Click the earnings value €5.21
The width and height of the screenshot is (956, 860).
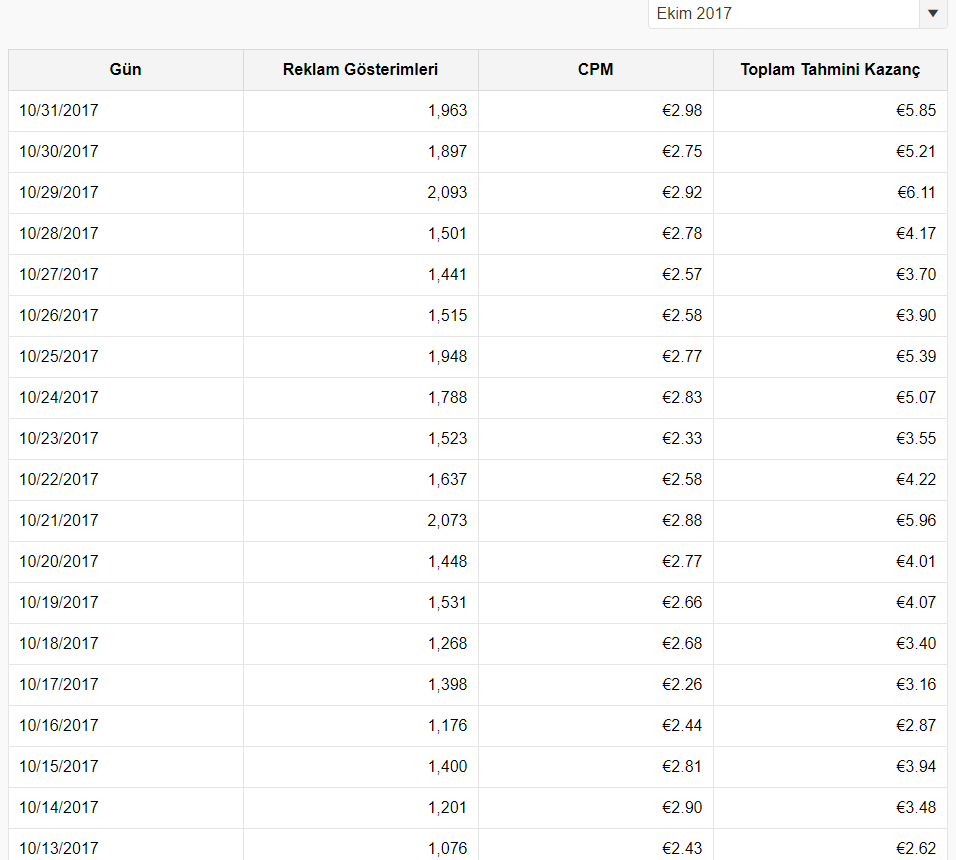[x=916, y=151]
